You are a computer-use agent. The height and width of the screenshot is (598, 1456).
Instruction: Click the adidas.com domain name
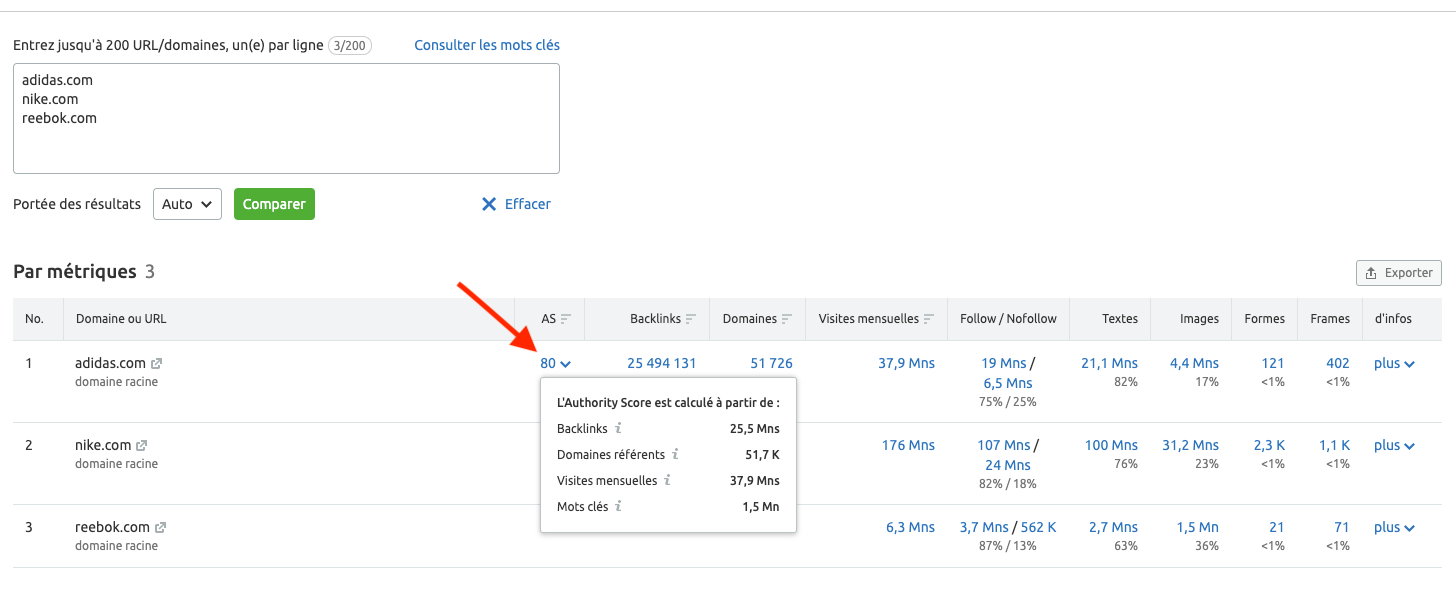point(110,363)
